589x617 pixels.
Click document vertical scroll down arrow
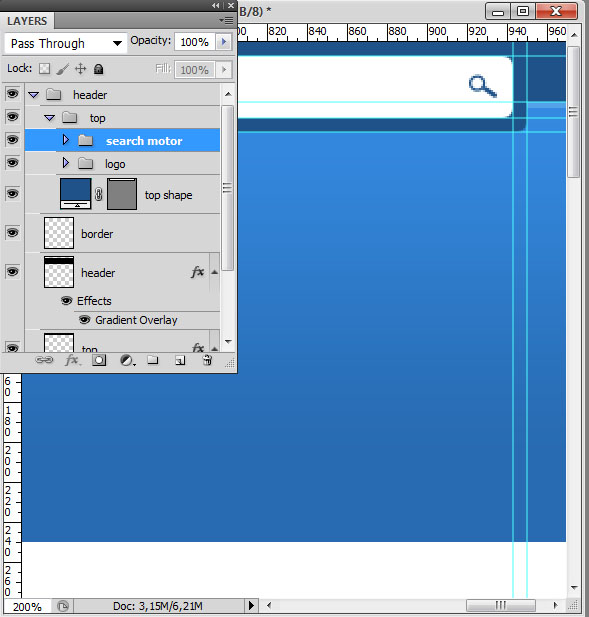[x=574, y=587]
